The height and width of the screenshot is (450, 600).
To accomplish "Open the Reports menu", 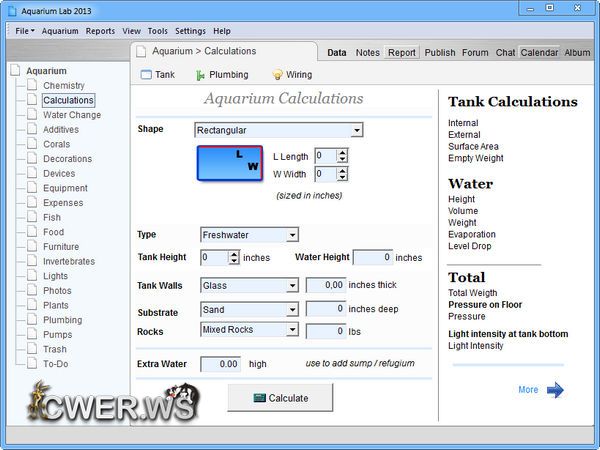I will pyautogui.click(x=100, y=31).
